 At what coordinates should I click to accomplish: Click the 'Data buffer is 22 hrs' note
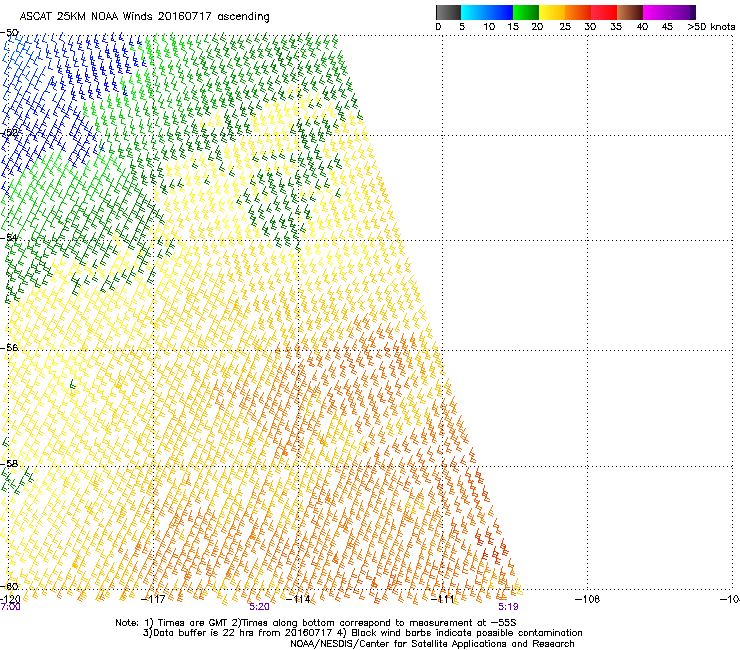tap(362, 633)
